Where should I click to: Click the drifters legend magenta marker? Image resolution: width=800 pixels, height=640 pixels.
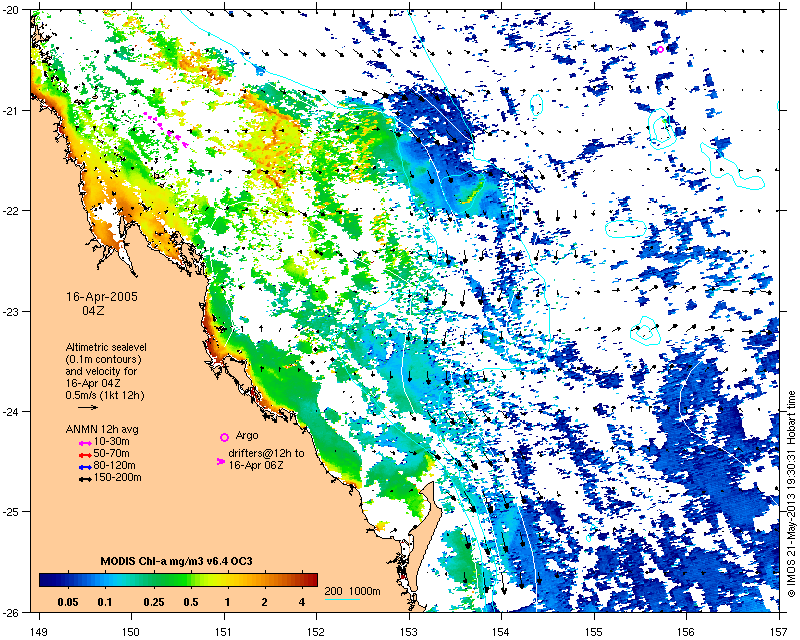point(221,461)
